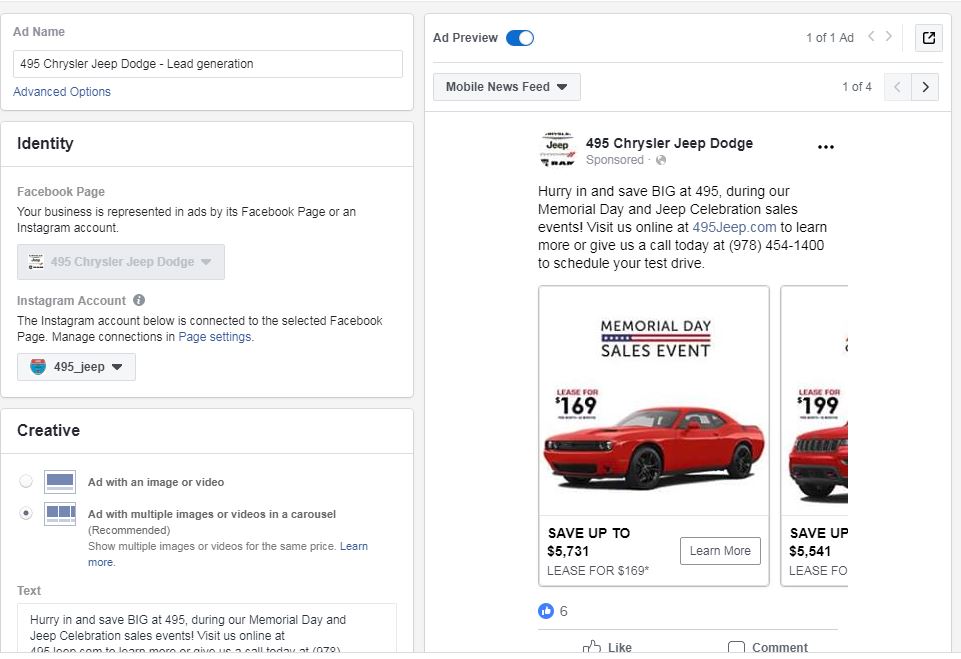This screenshot has width=961, height=659.
Task: Go to previous preview placement arrow
Action: coord(897,87)
